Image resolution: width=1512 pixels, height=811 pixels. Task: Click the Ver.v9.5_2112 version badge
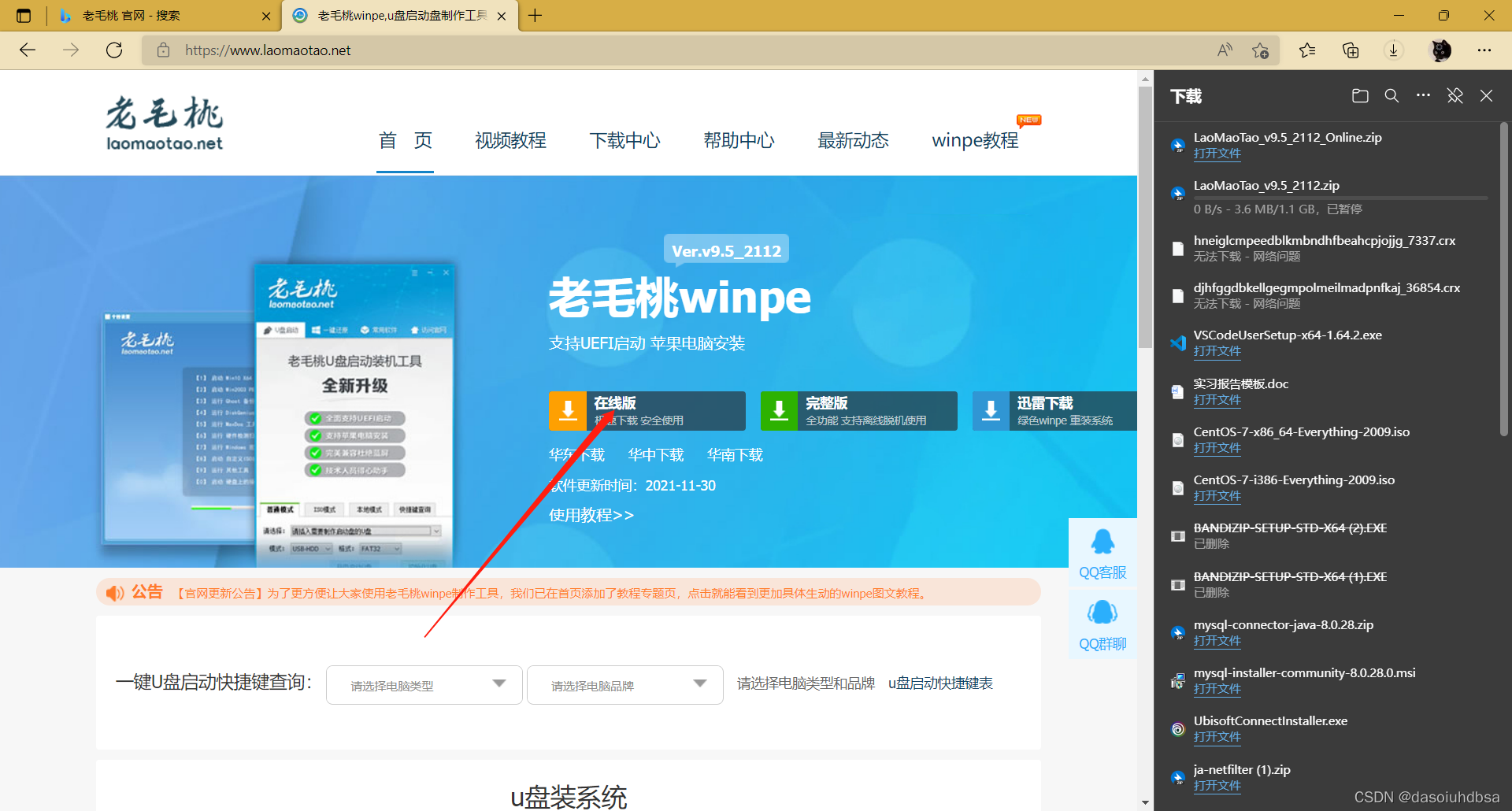click(x=726, y=250)
